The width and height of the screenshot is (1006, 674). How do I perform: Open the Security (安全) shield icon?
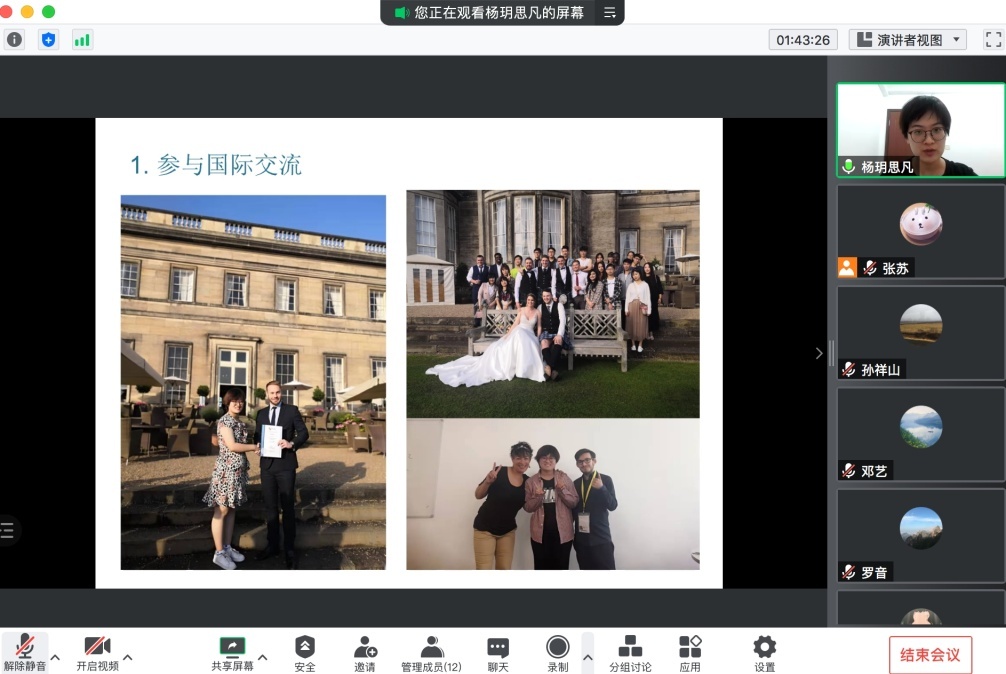tap(305, 652)
